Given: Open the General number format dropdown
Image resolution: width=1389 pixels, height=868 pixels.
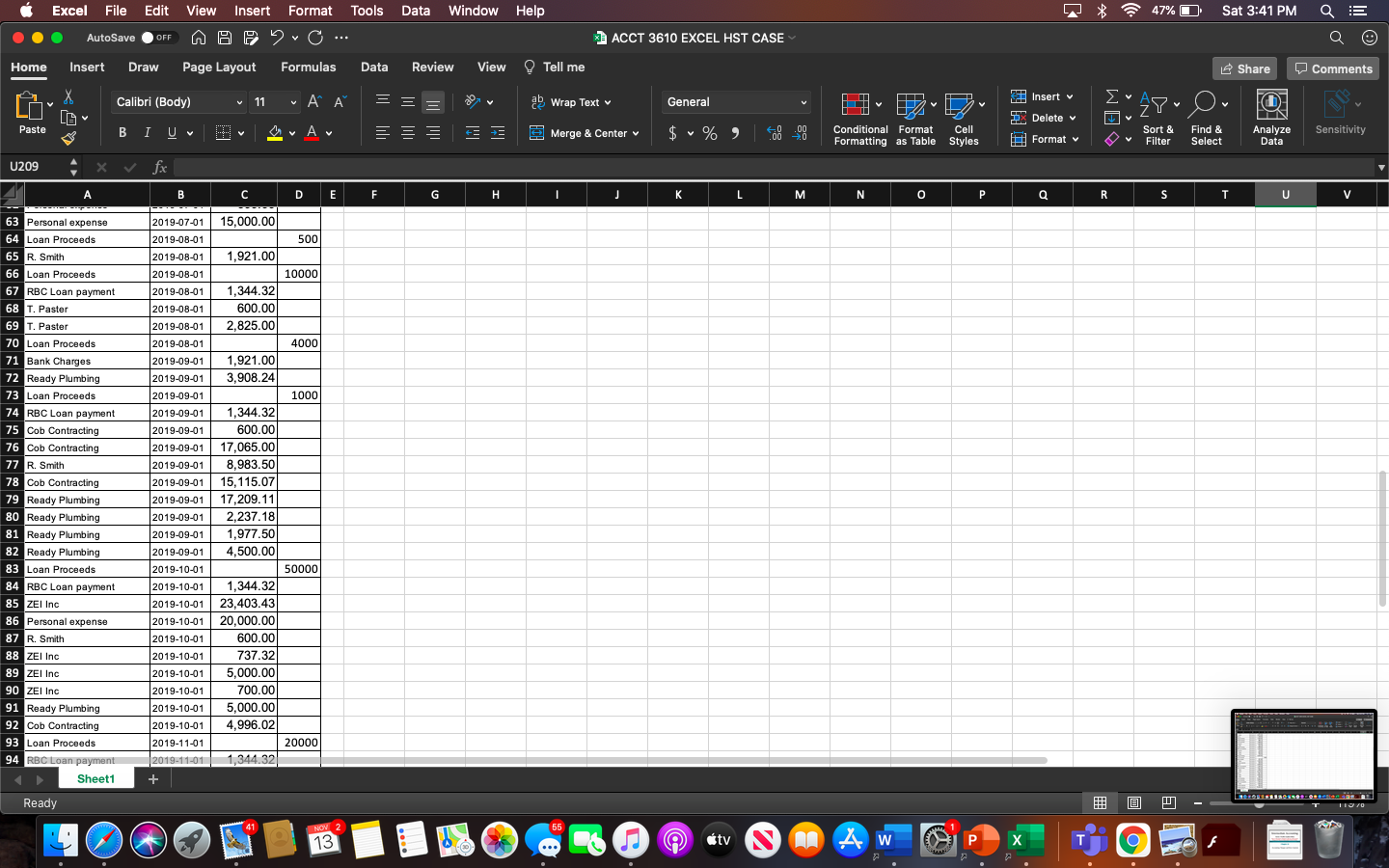Looking at the screenshot, I should (x=736, y=101).
